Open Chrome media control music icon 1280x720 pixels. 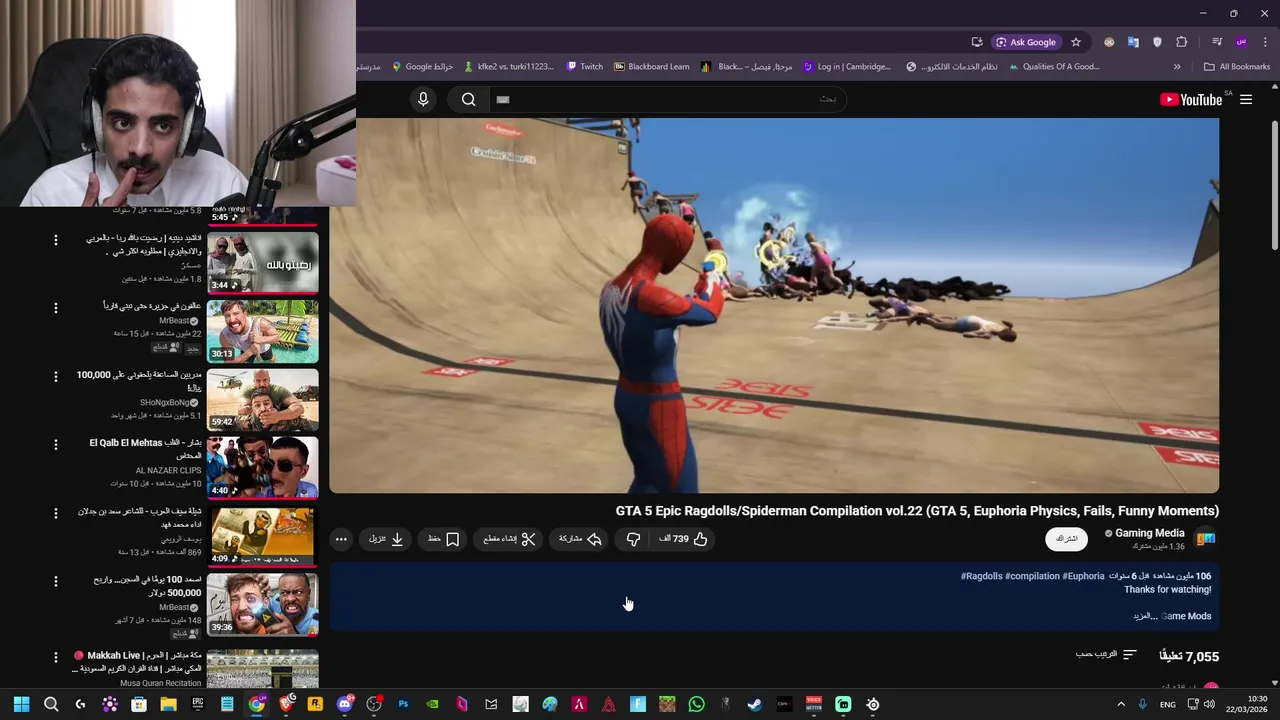tap(1217, 42)
